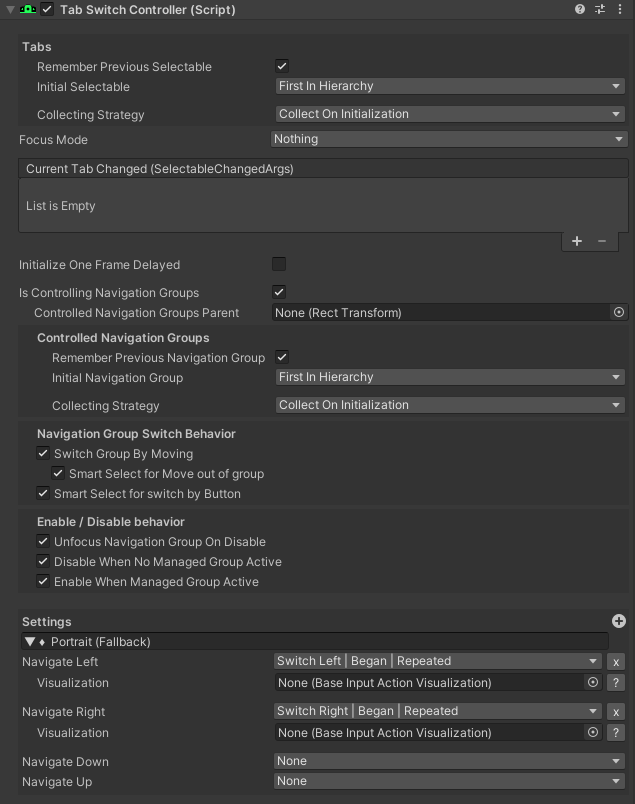Open object picker for Controlled Navigation Groups Parent
635x804 pixels.
619,313
